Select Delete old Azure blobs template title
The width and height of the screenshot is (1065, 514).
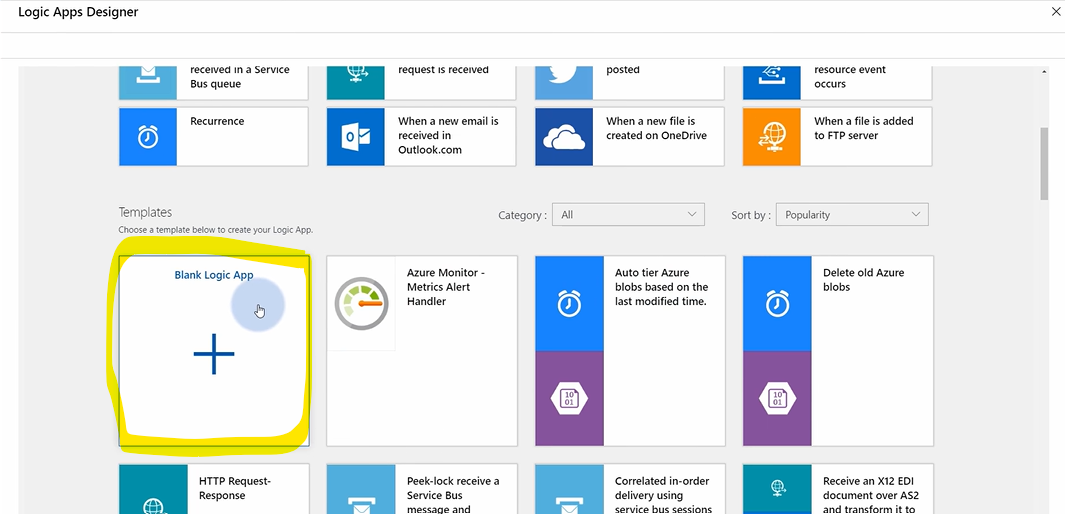click(863, 280)
